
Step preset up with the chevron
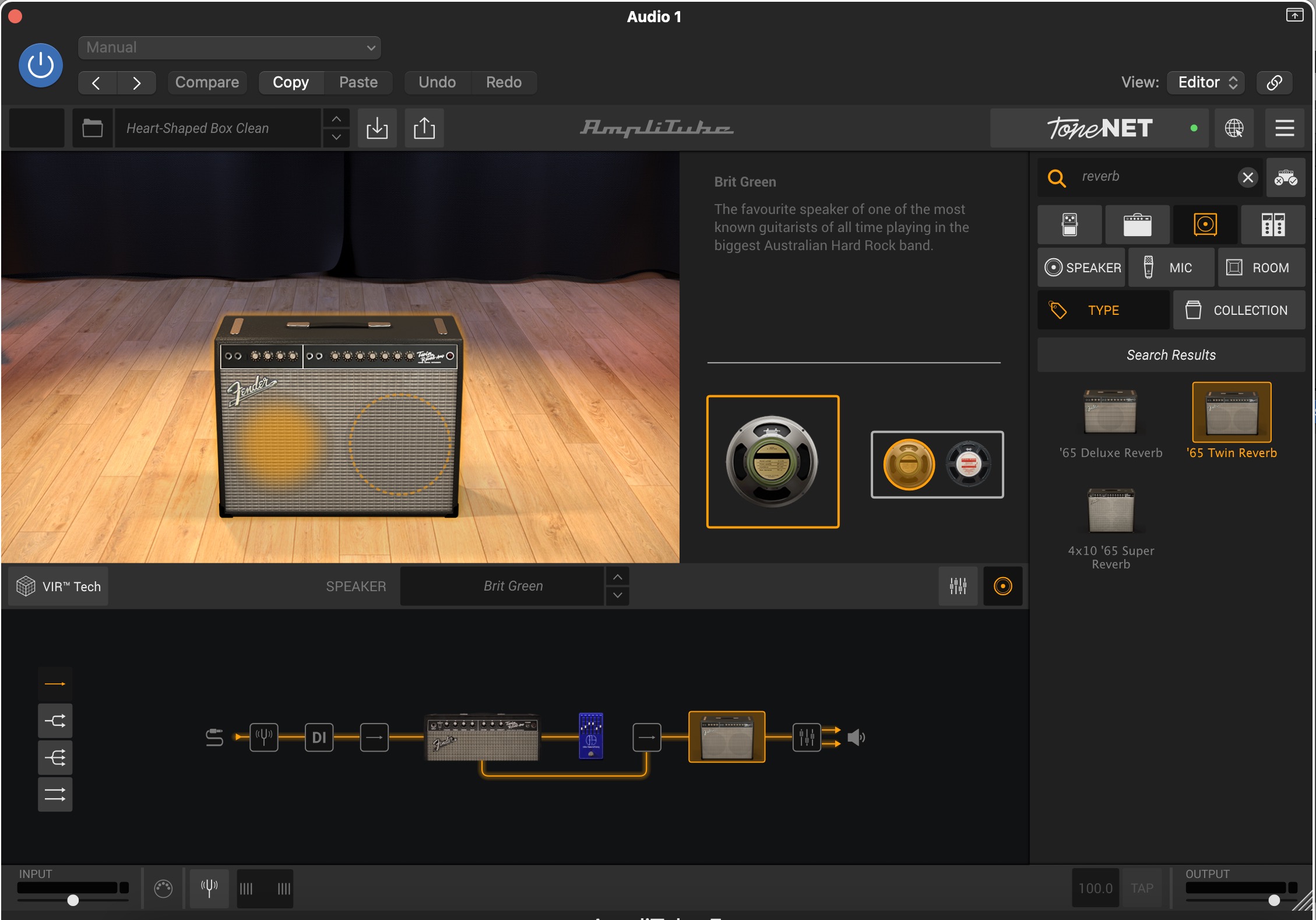336,118
